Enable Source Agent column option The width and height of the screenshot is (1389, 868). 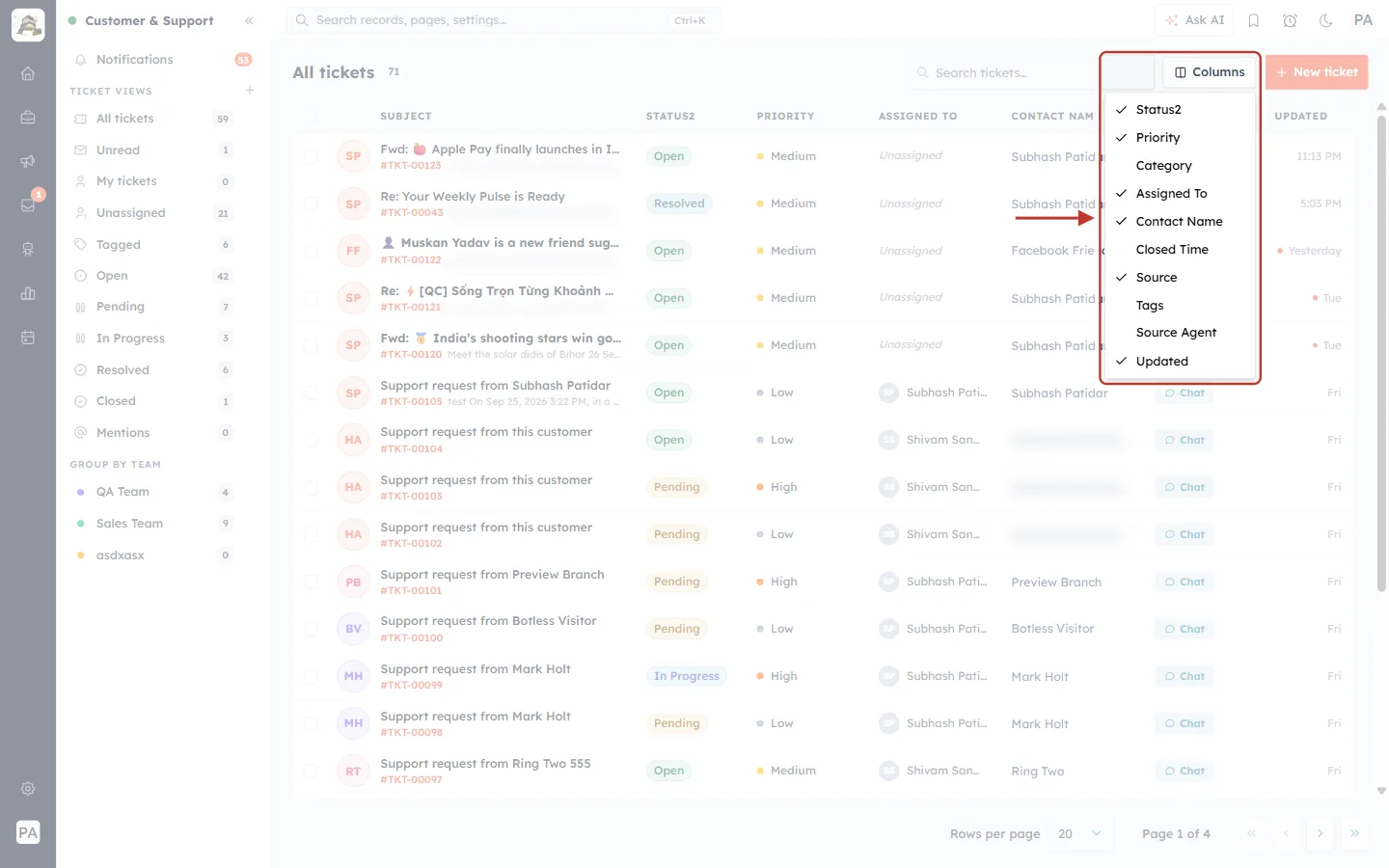point(1180,333)
